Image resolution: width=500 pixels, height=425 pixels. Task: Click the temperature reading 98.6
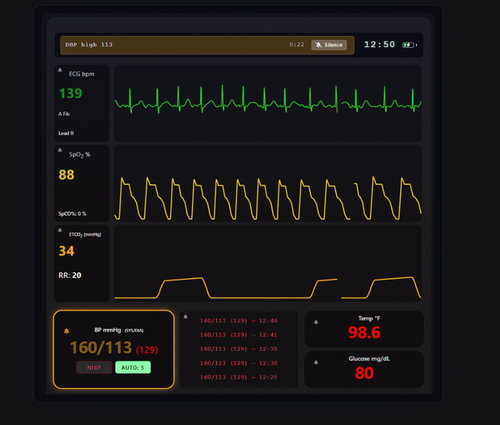click(x=364, y=333)
